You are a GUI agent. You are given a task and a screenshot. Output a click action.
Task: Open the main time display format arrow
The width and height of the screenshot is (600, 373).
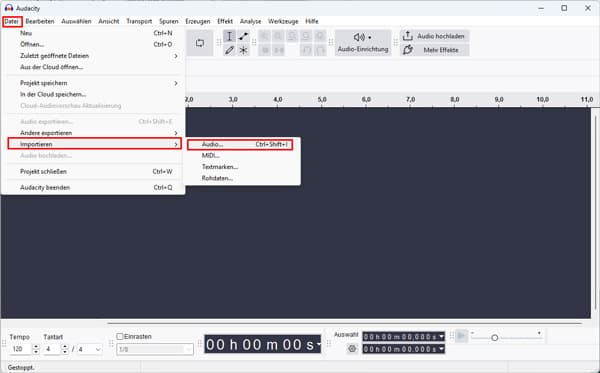[318, 344]
